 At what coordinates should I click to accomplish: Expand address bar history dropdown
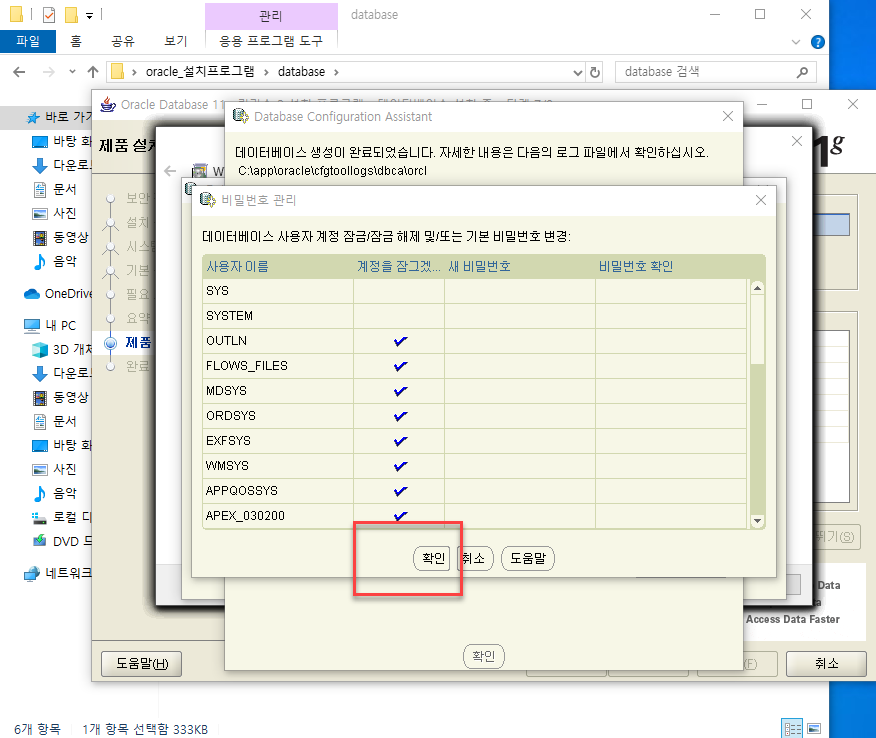click(578, 73)
